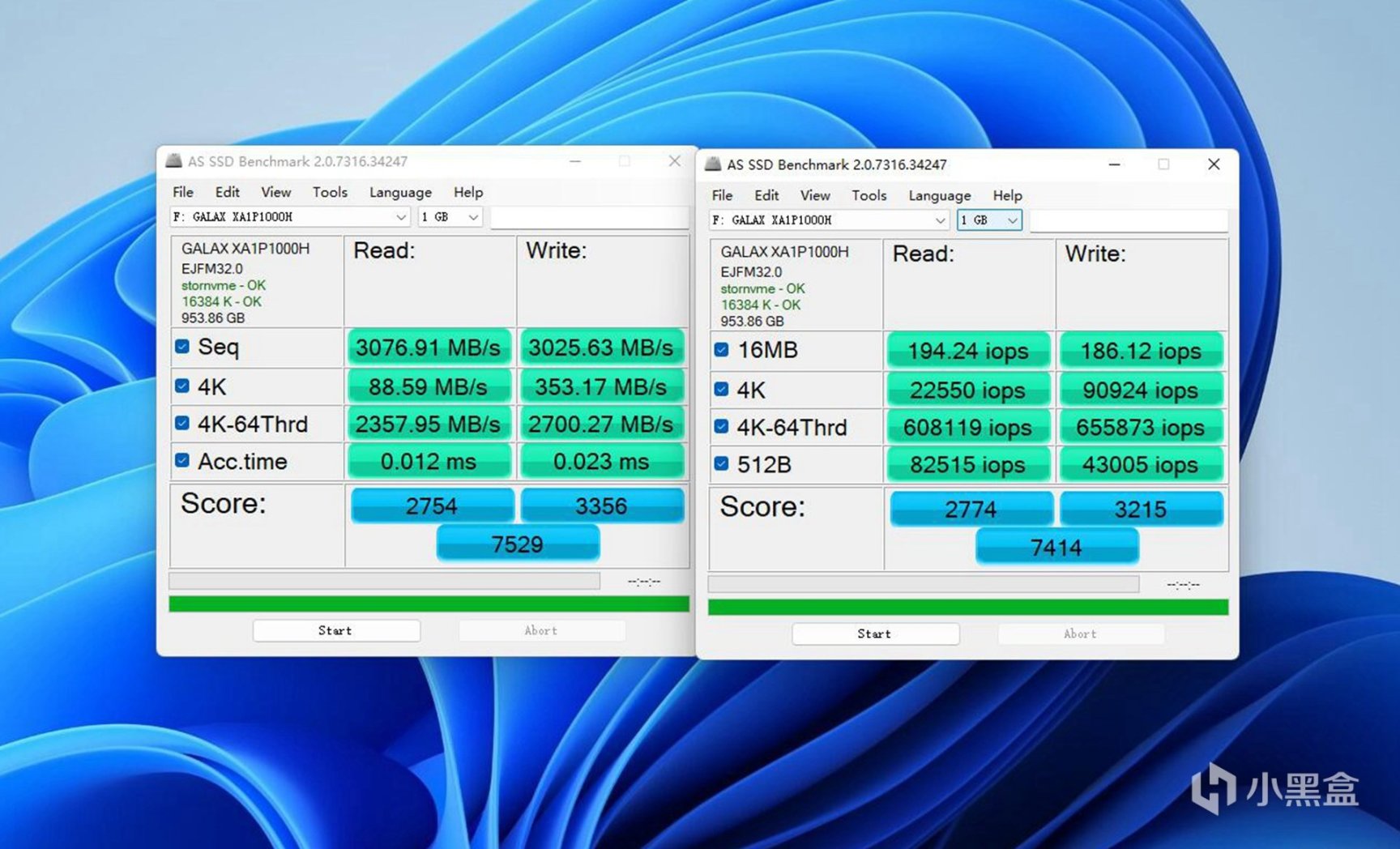Click the Start button in the left window
This screenshot has height=849, width=1400.
[336, 630]
